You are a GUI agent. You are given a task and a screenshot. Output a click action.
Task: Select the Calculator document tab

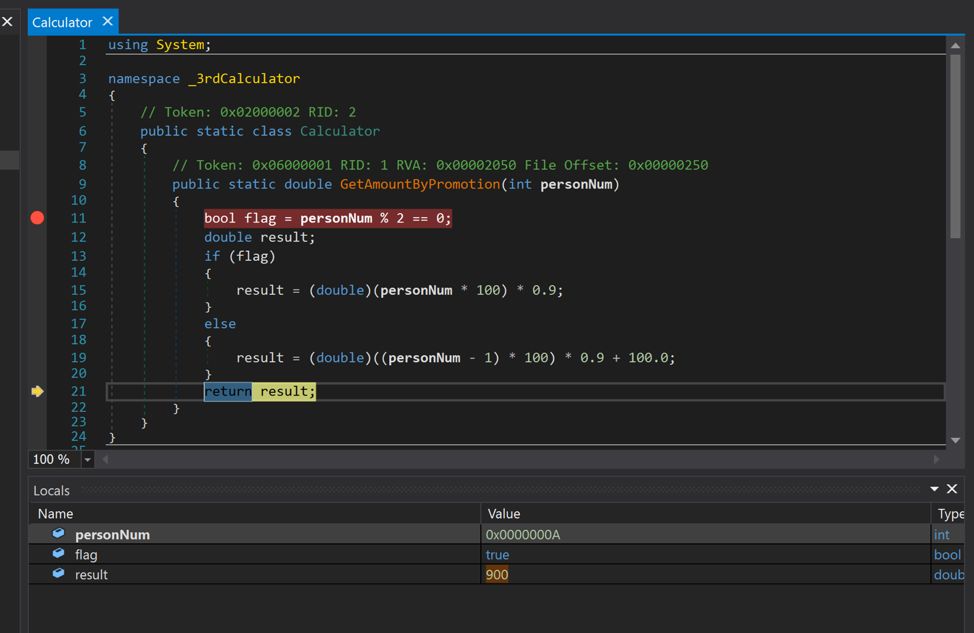(x=62, y=22)
